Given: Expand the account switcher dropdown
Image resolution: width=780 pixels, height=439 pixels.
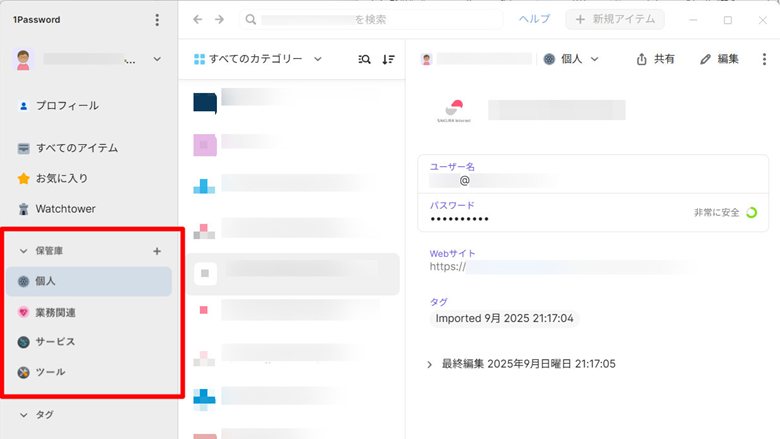Looking at the screenshot, I should [x=157, y=60].
